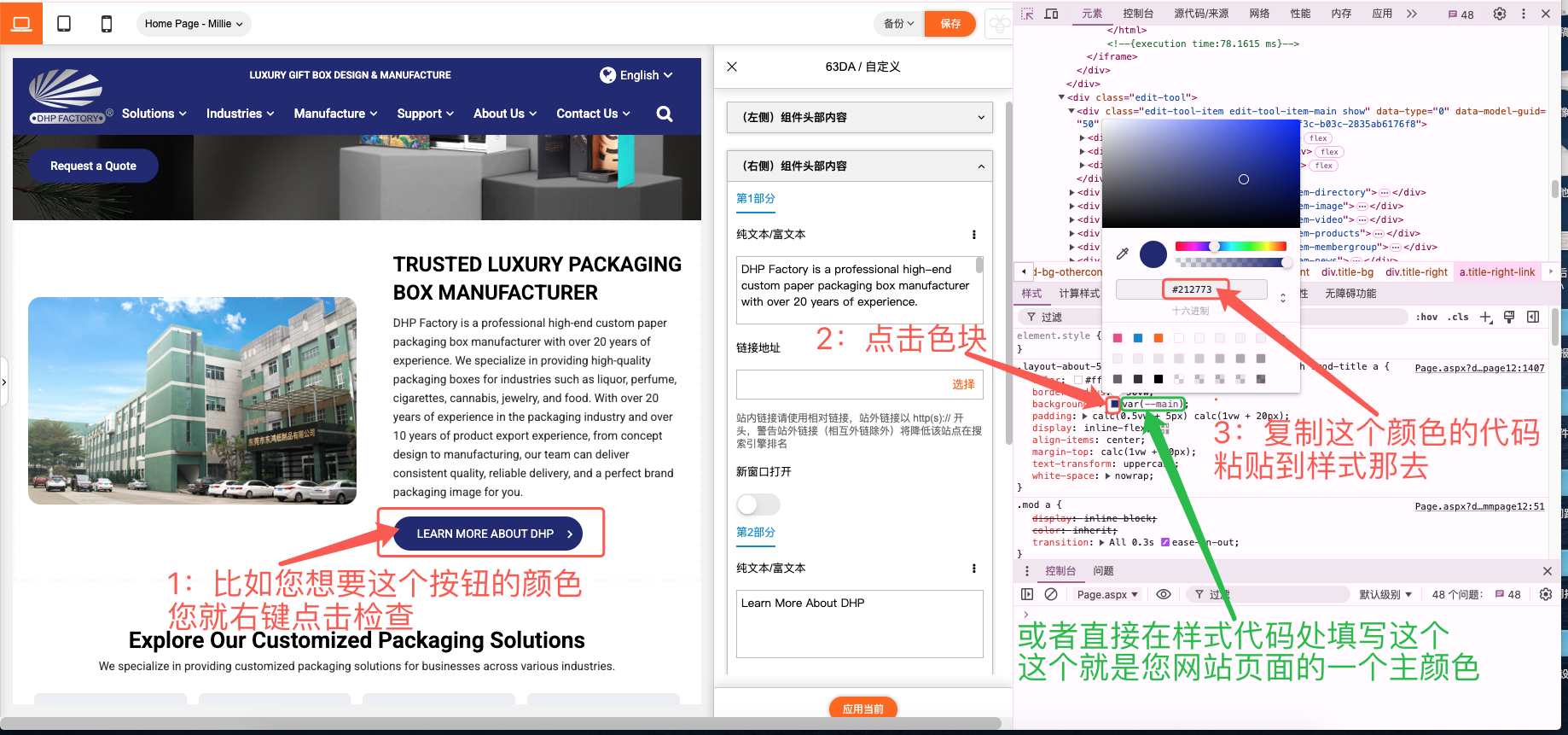Open the 计算样式 tab
Viewport: 1568px width, 735px height.
[1079, 294]
